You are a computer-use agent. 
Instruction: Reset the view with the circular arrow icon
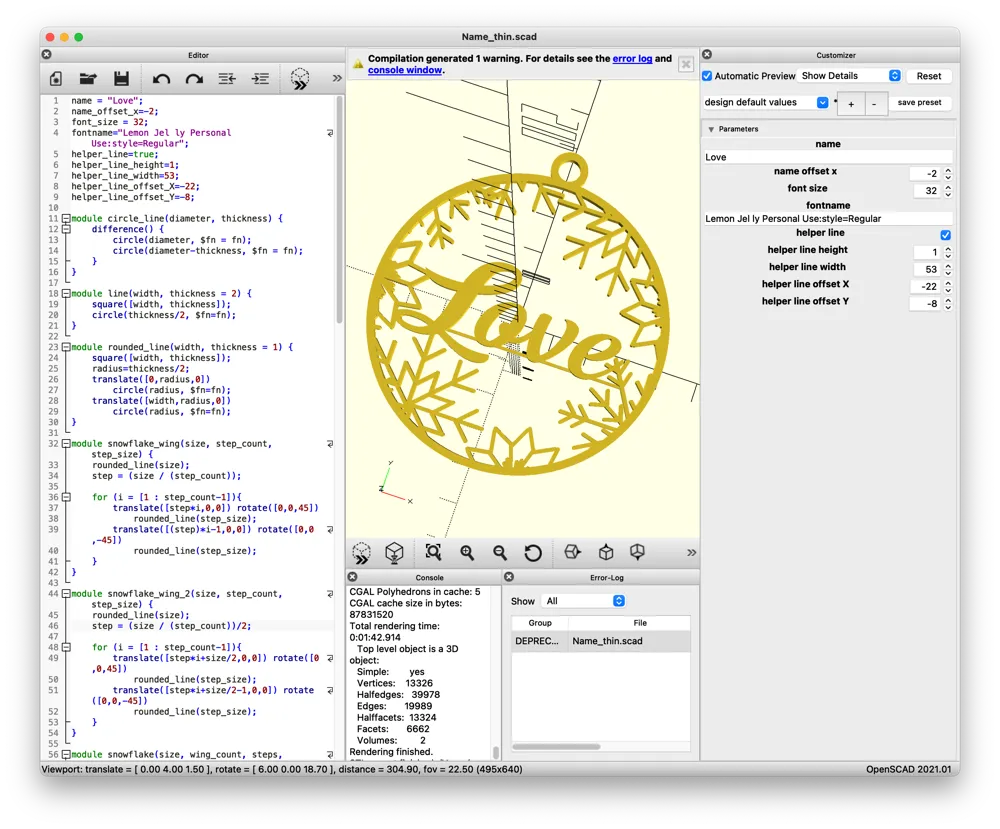click(533, 552)
